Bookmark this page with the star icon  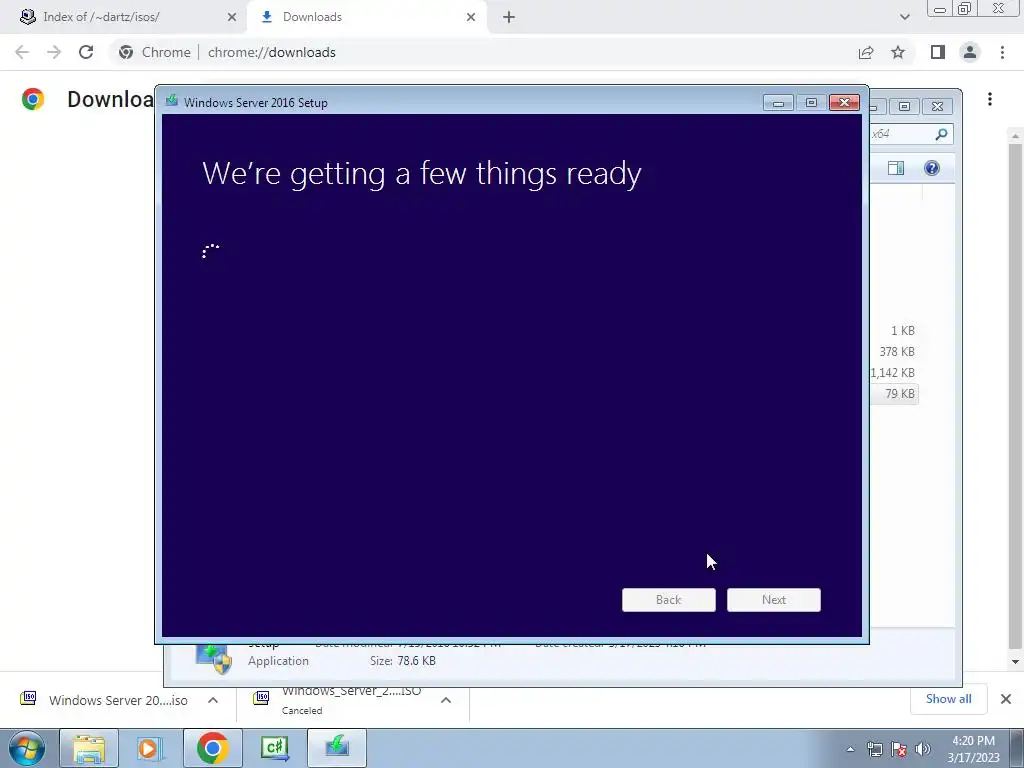[898, 52]
